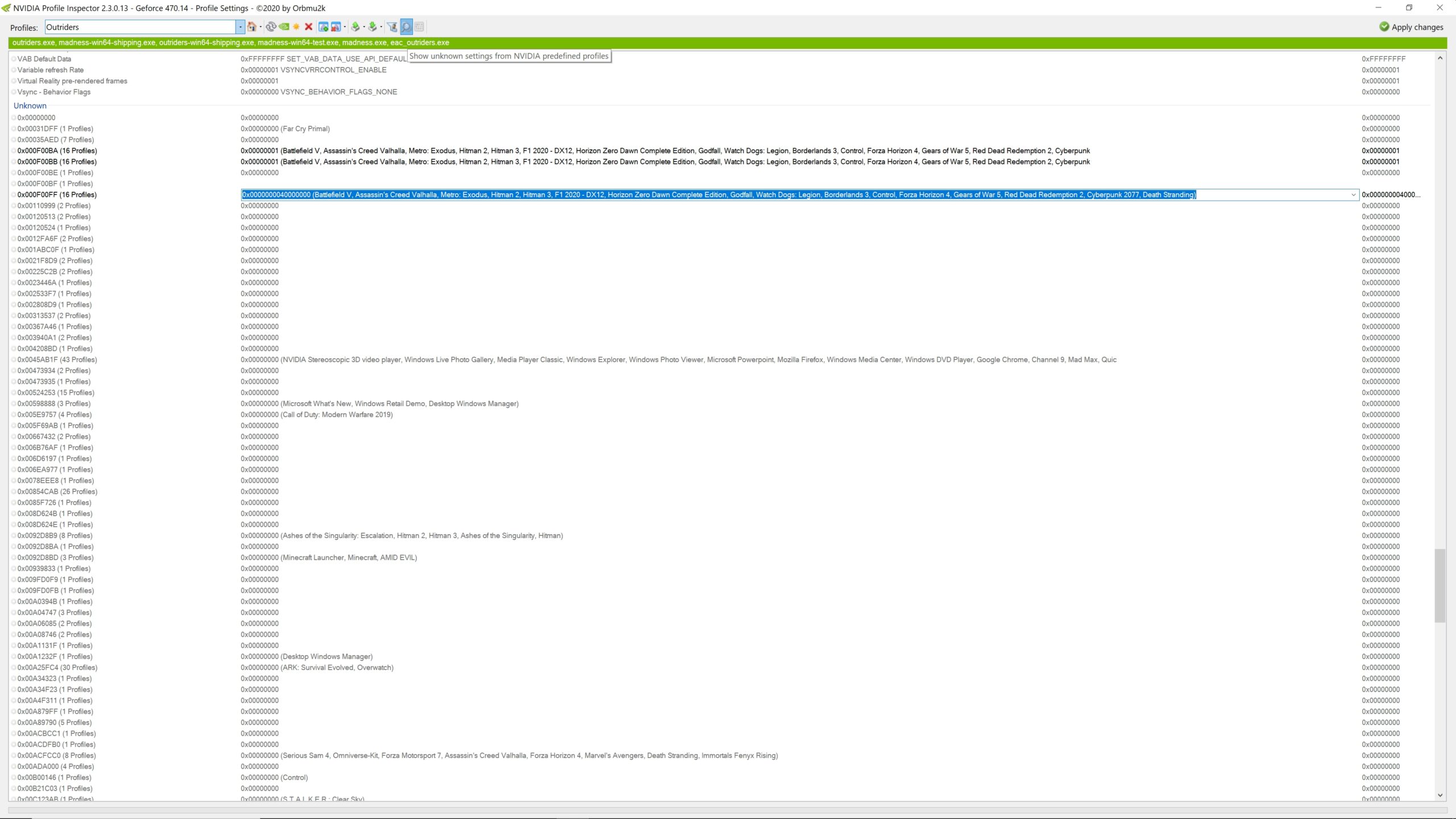
Task: Open the dropdown arrow beside home icon
Action: [260, 27]
